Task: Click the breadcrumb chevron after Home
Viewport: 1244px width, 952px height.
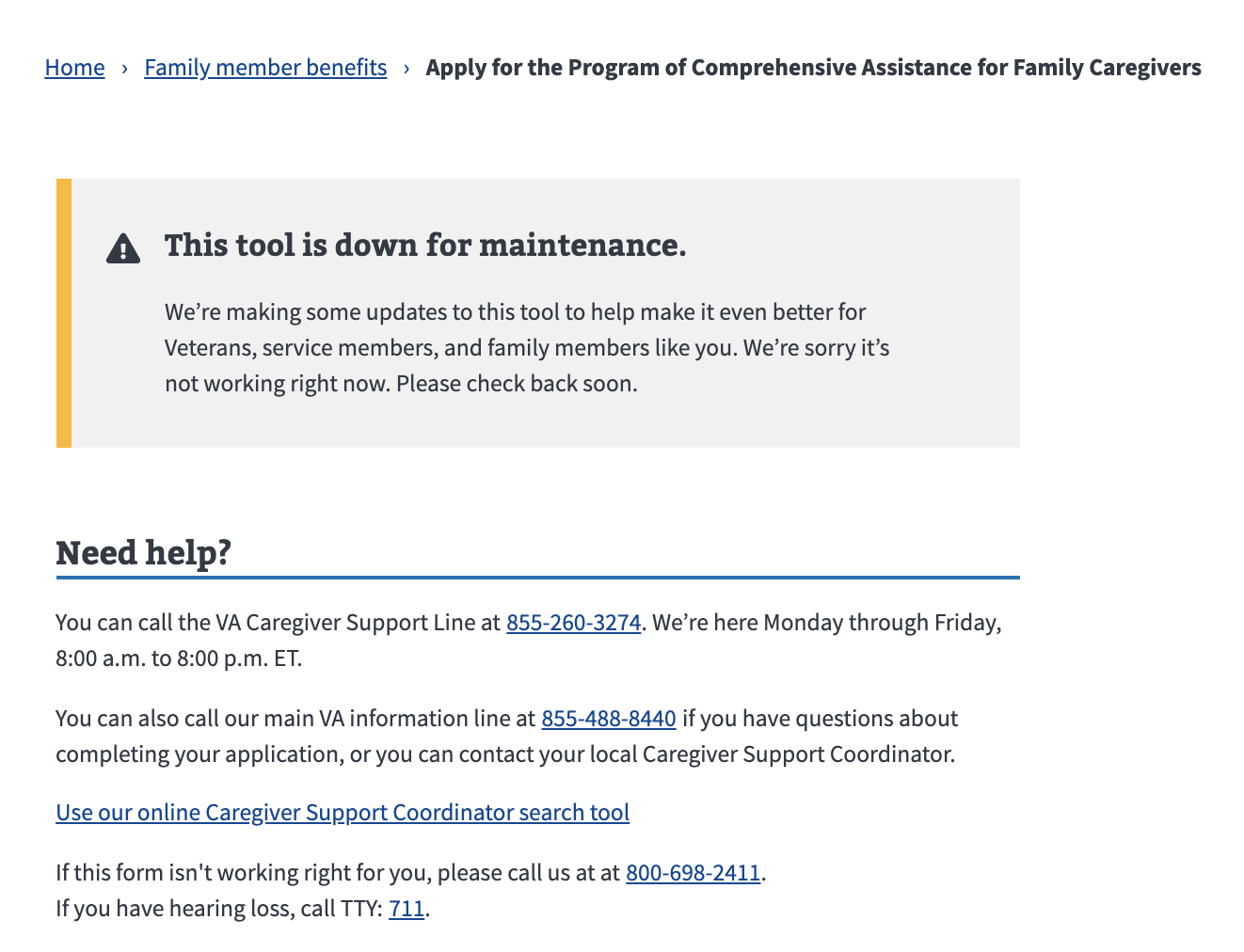Action: point(125,68)
